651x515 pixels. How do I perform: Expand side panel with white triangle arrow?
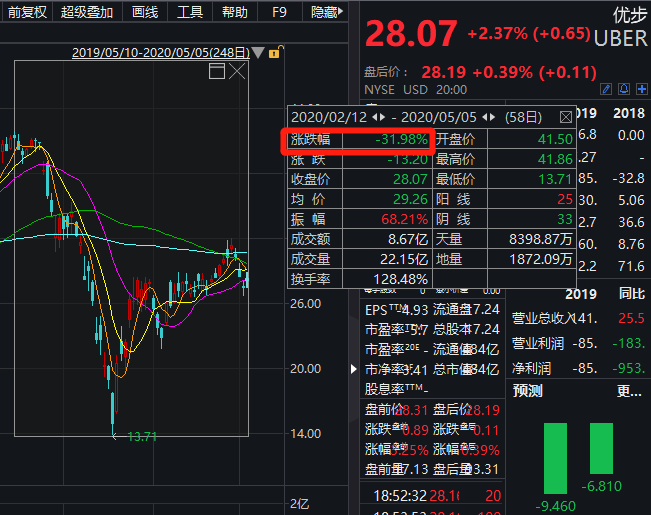[x=353, y=369]
